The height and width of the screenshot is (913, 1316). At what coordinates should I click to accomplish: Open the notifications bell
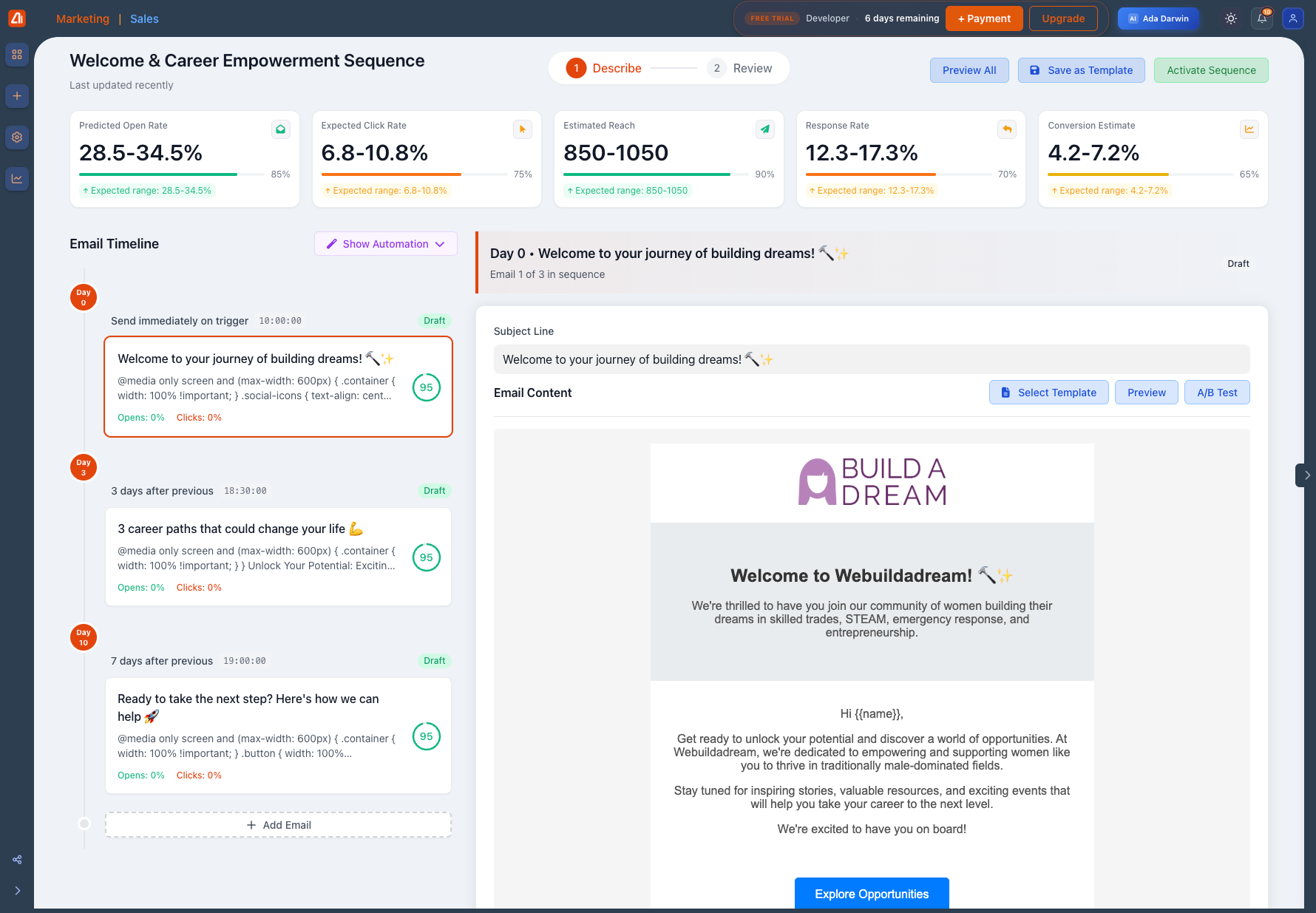click(1262, 18)
